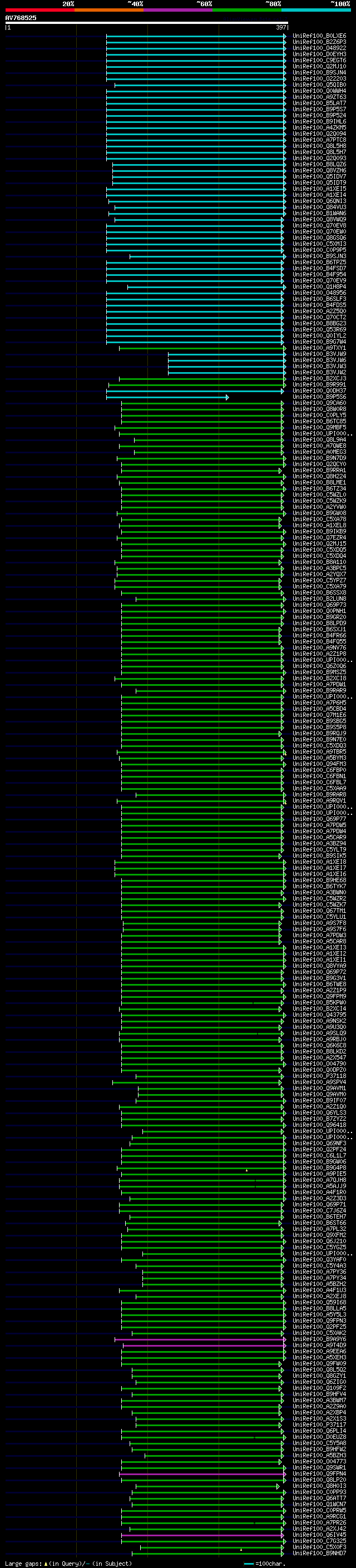Click the green ~80% identity legend bar
Image resolution: width=356 pixels, height=1568 pixels.
tap(247, 10)
